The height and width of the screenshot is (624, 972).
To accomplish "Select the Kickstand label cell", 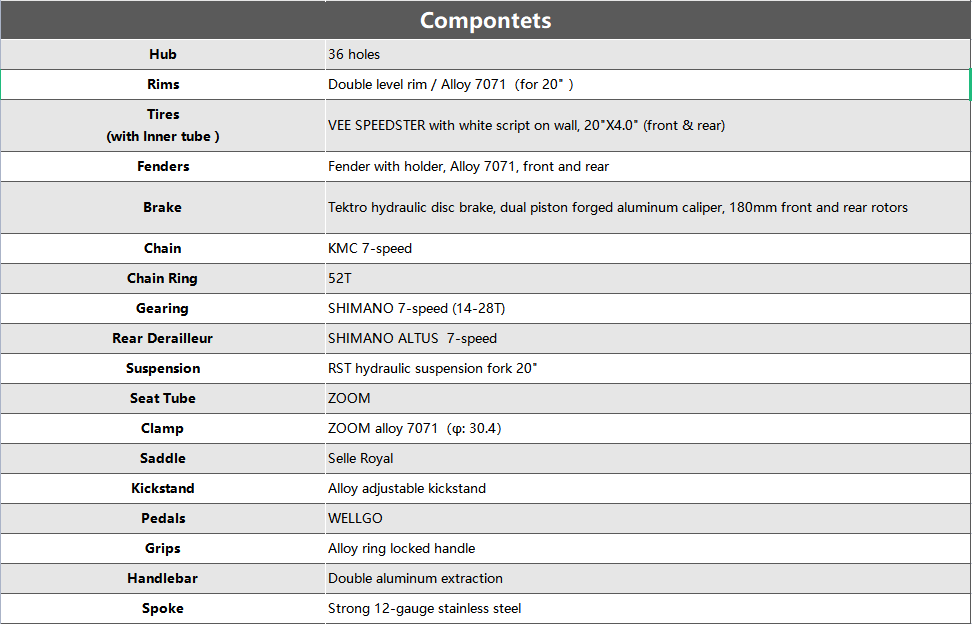I will [x=162, y=488].
